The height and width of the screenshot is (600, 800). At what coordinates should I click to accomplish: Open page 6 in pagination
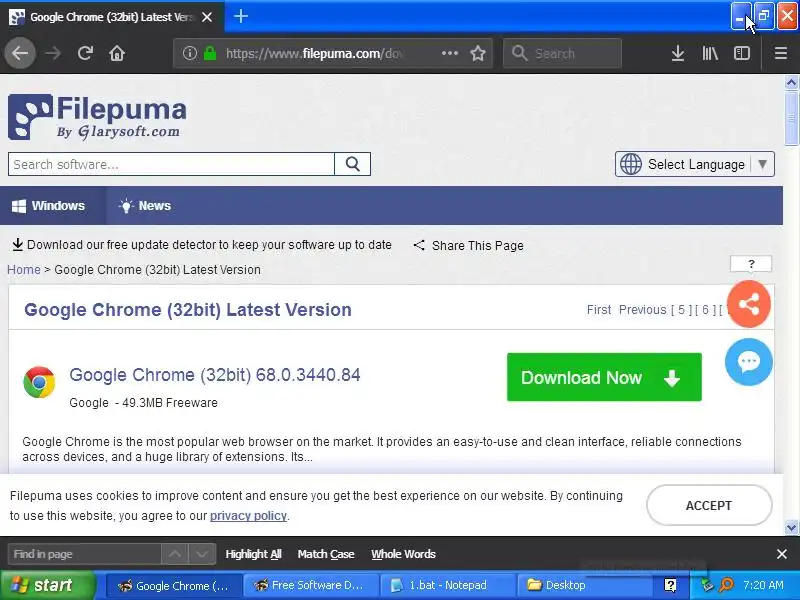coord(706,310)
